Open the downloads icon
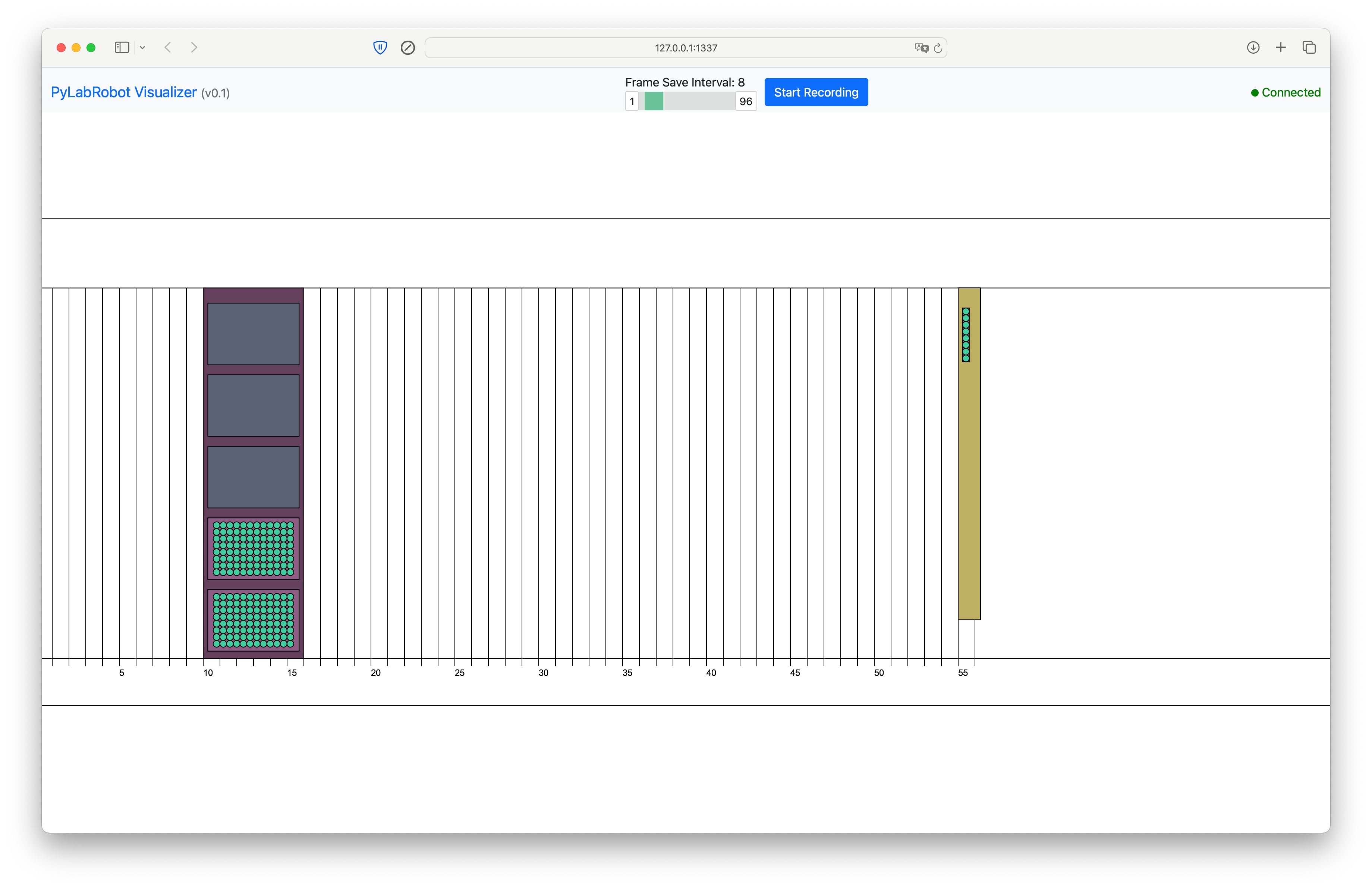The width and height of the screenshot is (1372, 888). [x=1253, y=47]
